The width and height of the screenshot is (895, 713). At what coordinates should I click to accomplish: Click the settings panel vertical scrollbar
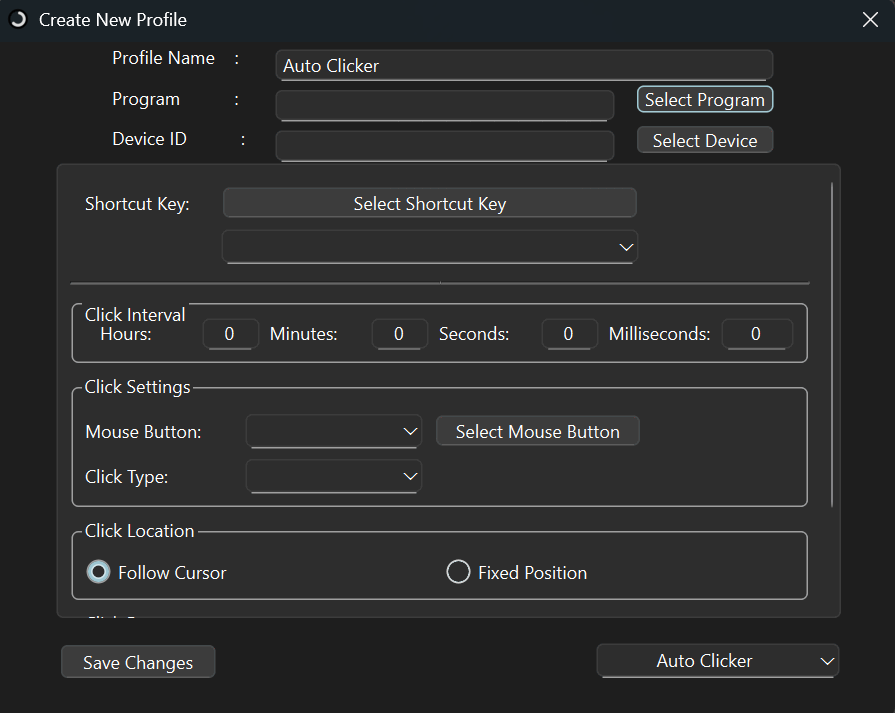[832, 345]
